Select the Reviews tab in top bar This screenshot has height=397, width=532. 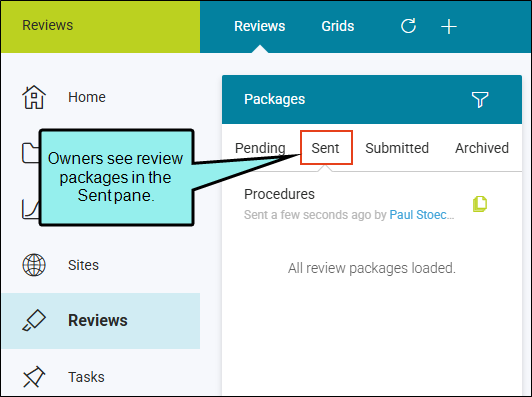260,26
